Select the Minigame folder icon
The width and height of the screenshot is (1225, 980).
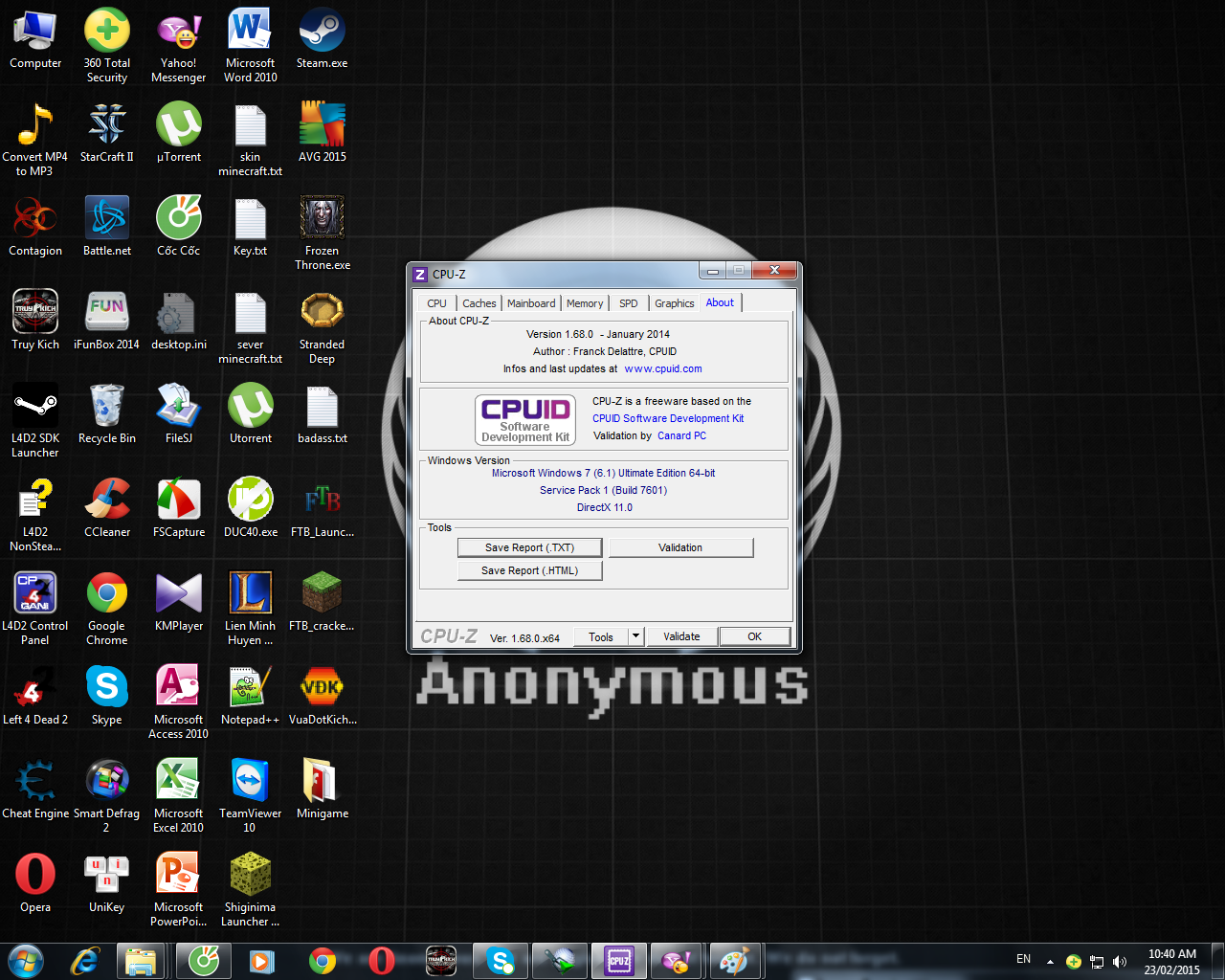323,790
